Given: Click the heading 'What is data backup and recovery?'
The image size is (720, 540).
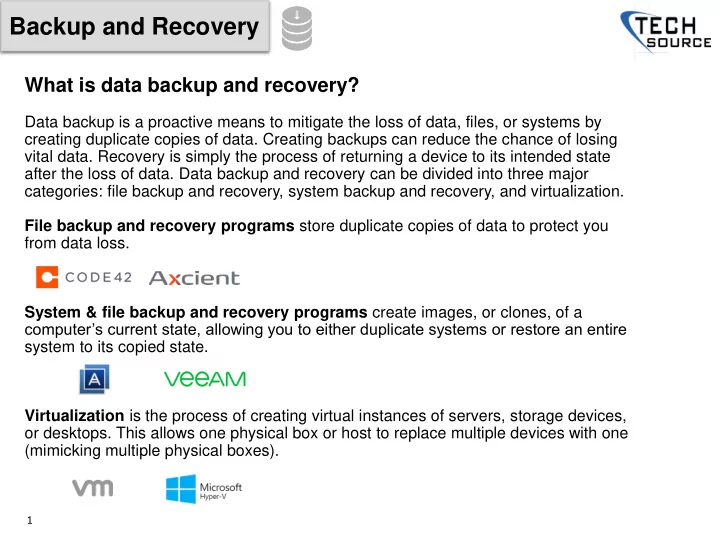Looking at the screenshot, I should pos(191,85).
